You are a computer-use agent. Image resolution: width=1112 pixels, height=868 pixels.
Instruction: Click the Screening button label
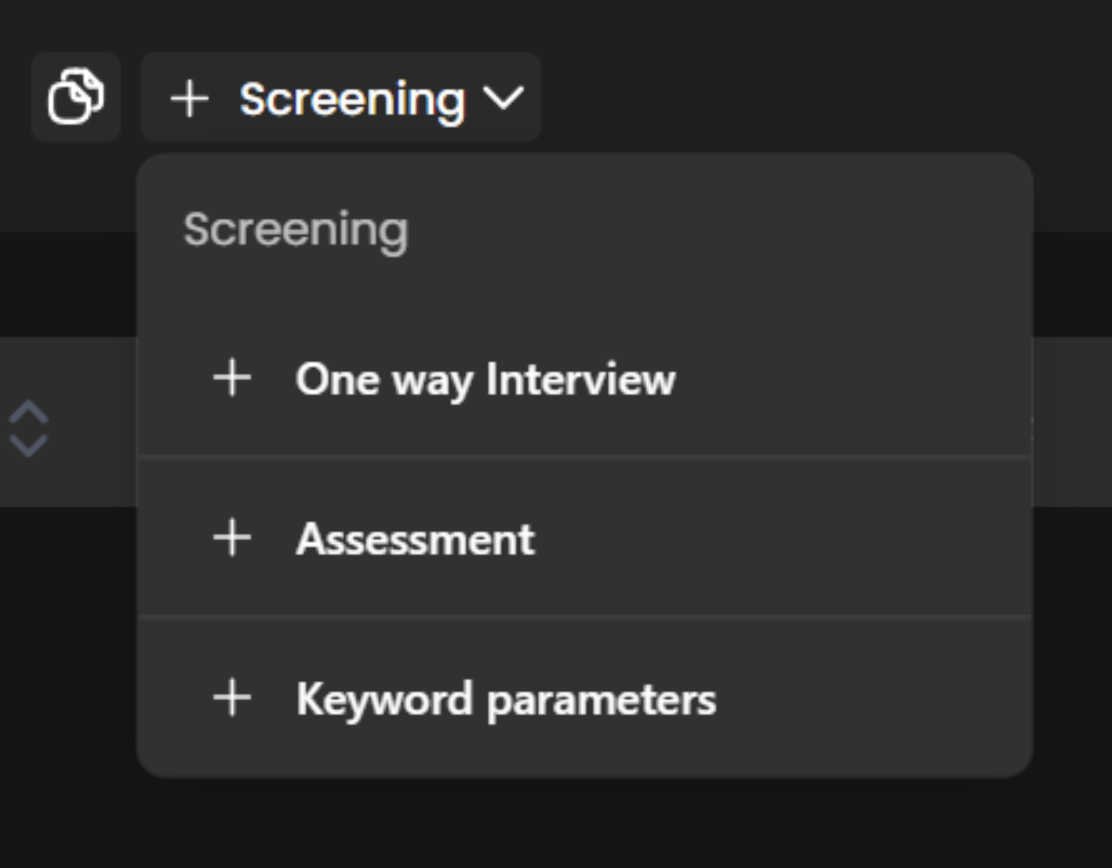tap(352, 99)
